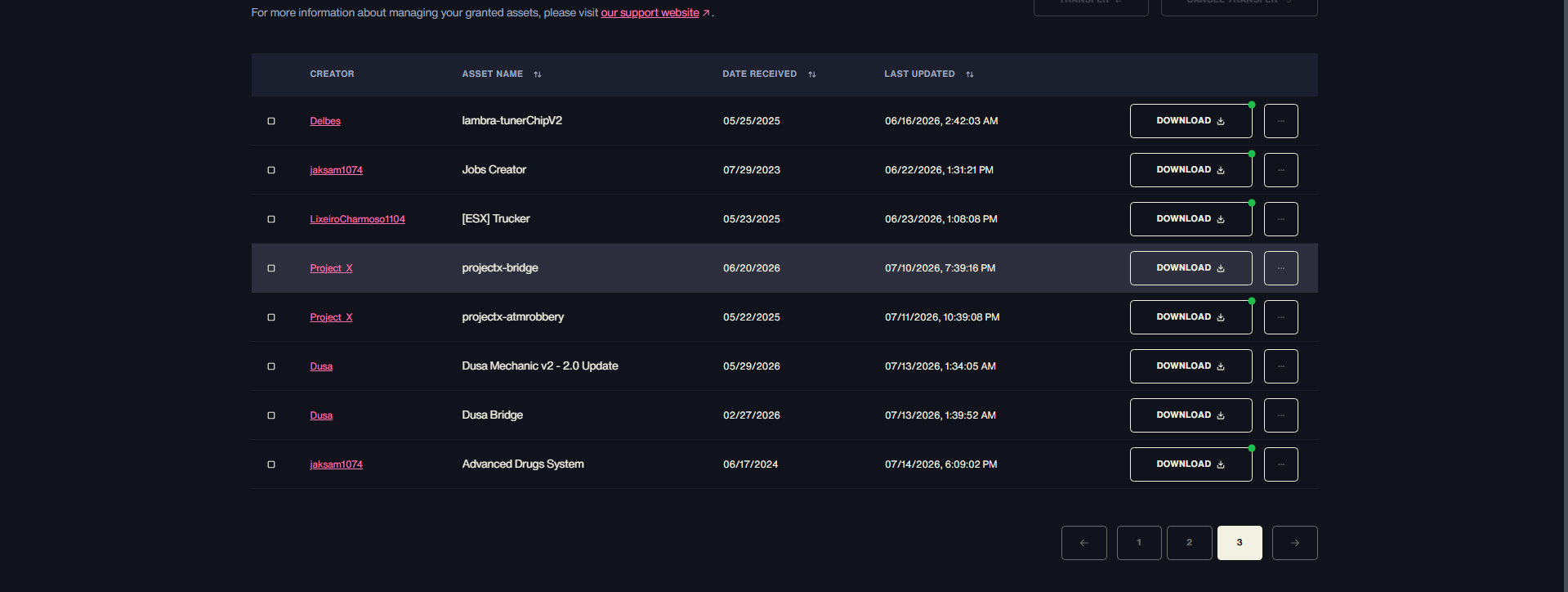This screenshot has width=1568, height=592.
Task: Click last updated 07/10/2026, 7:39:16 PM
Action: coord(940,268)
